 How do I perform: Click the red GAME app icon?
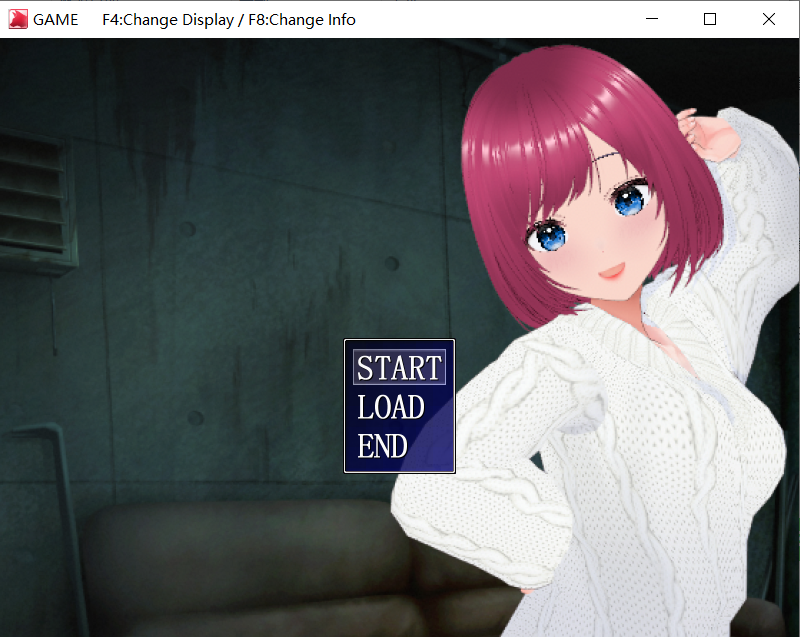tap(18, 19)
